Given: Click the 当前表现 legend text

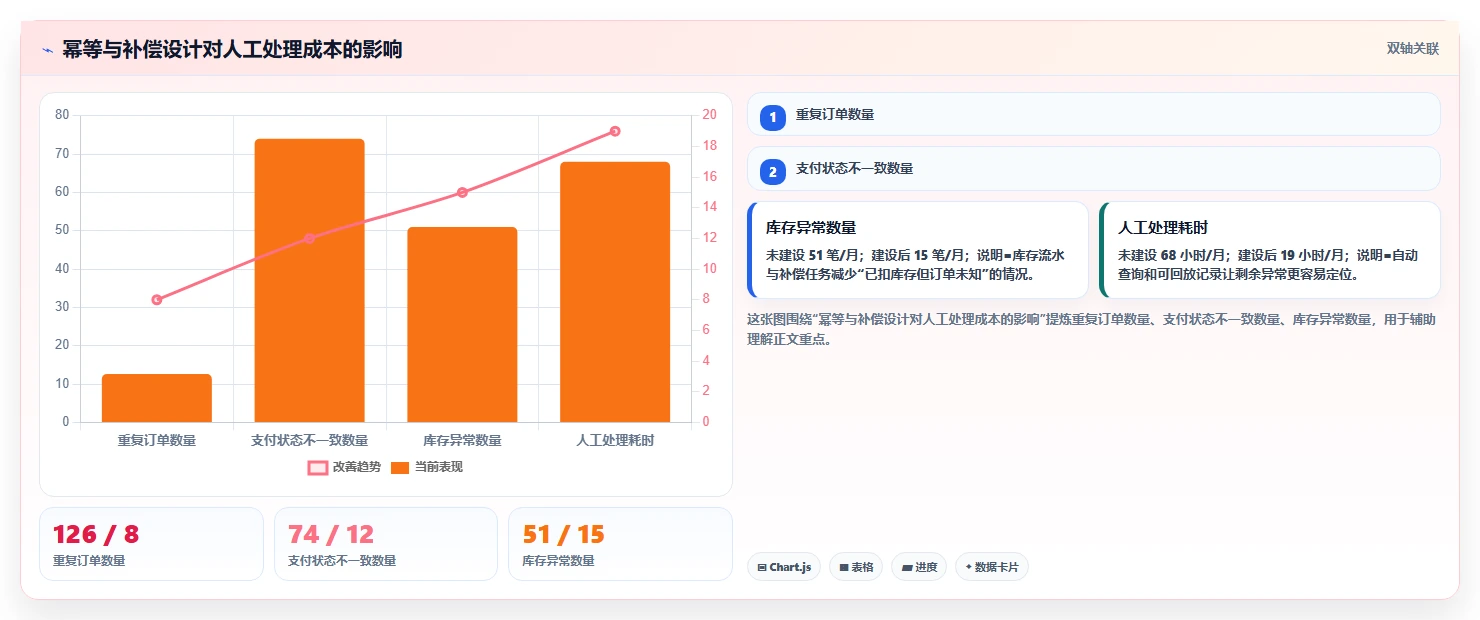Looking at the screenshot, I should coord(439,467).
